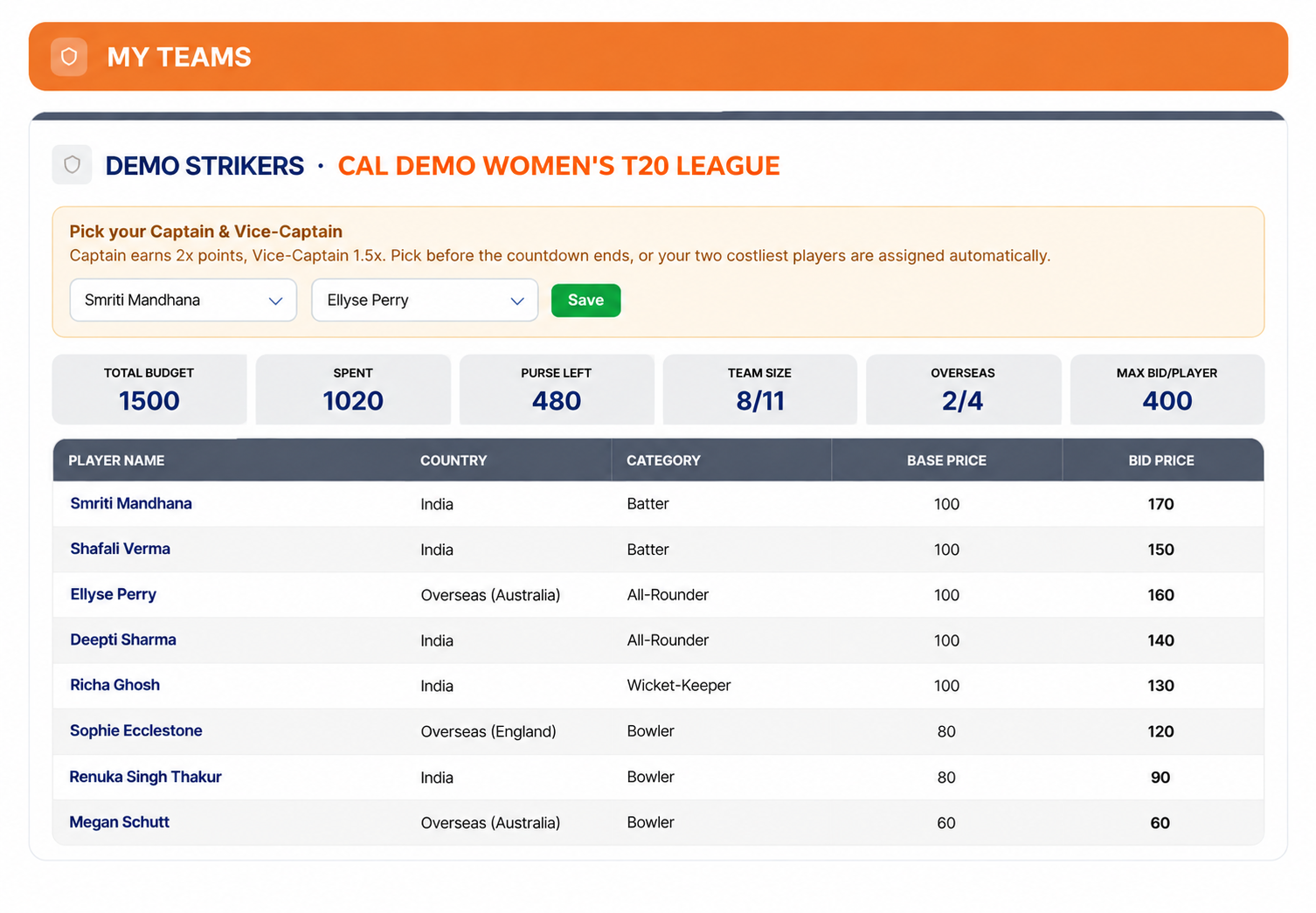Click the MY TEAMS header title
Viewport: 1316px width, 913px height.
tap(179, 57)
